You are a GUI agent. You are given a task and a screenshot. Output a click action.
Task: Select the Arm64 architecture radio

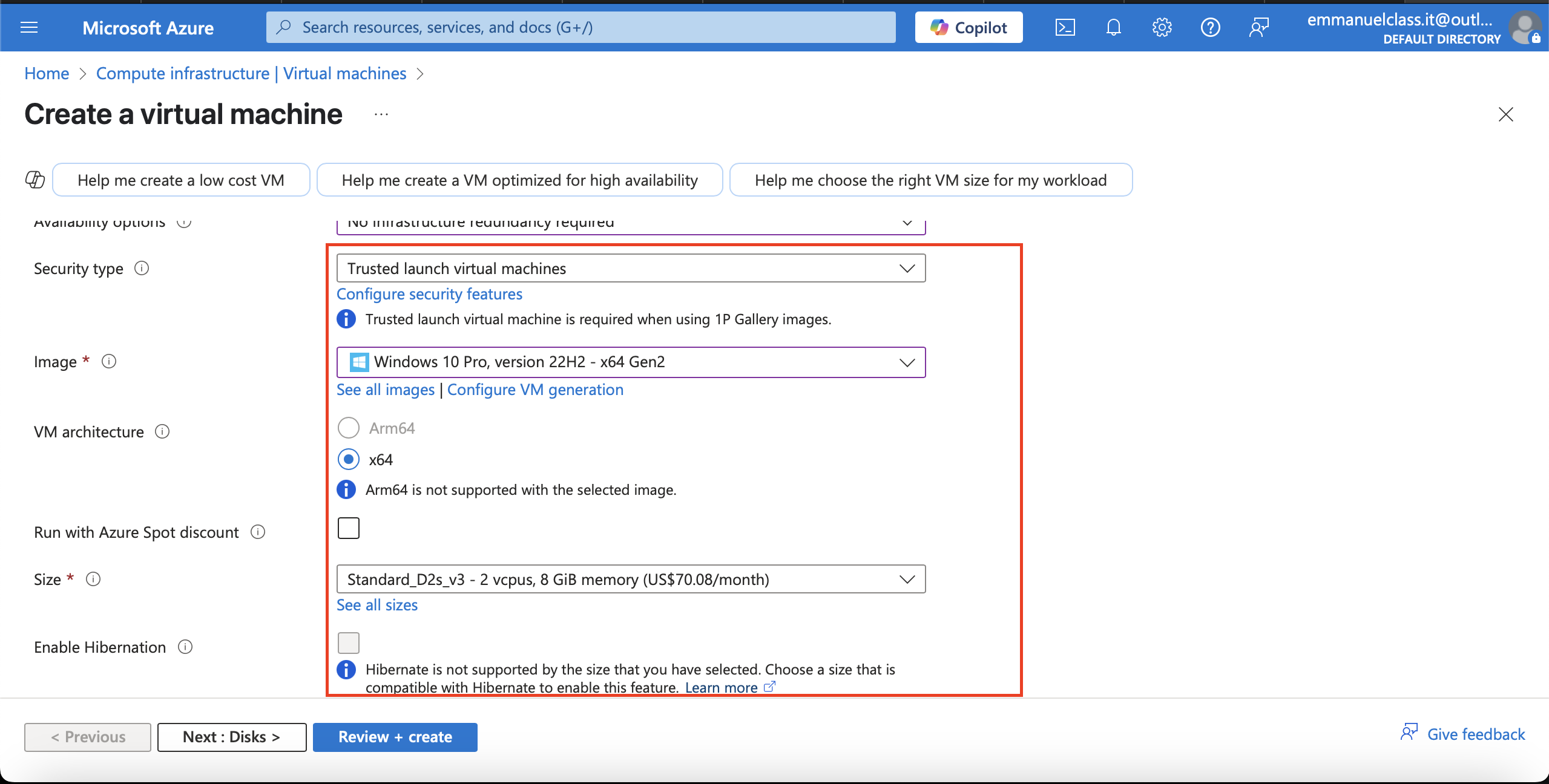click(349, 428)
